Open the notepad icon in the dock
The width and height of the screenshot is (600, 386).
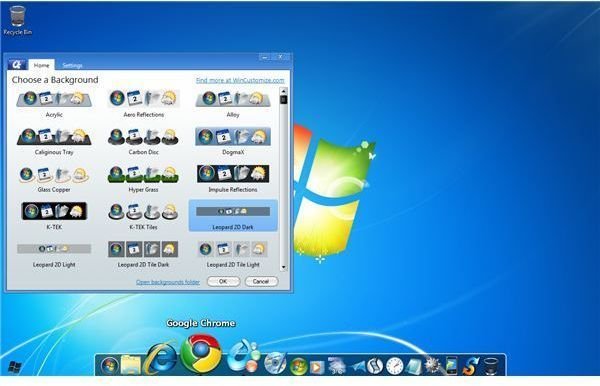[414, 366]
